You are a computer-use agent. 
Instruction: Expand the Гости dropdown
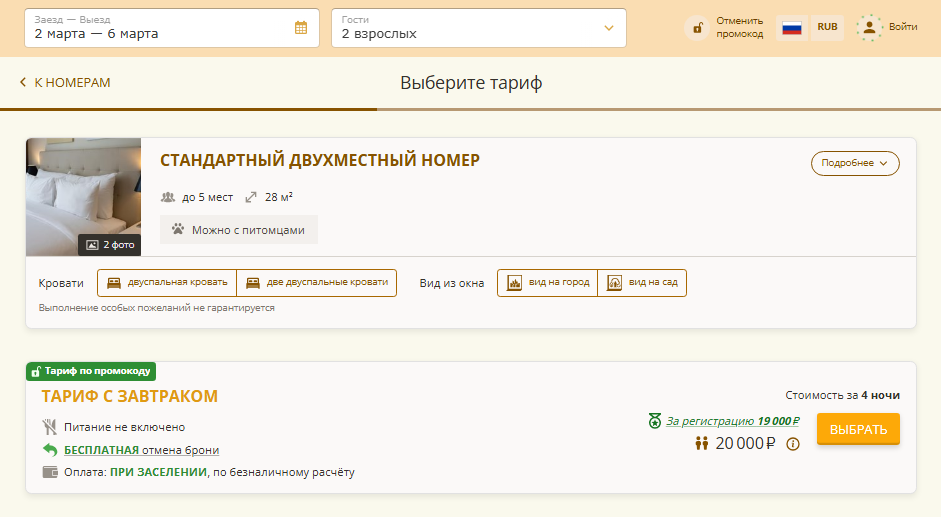[x=479, y=28]
